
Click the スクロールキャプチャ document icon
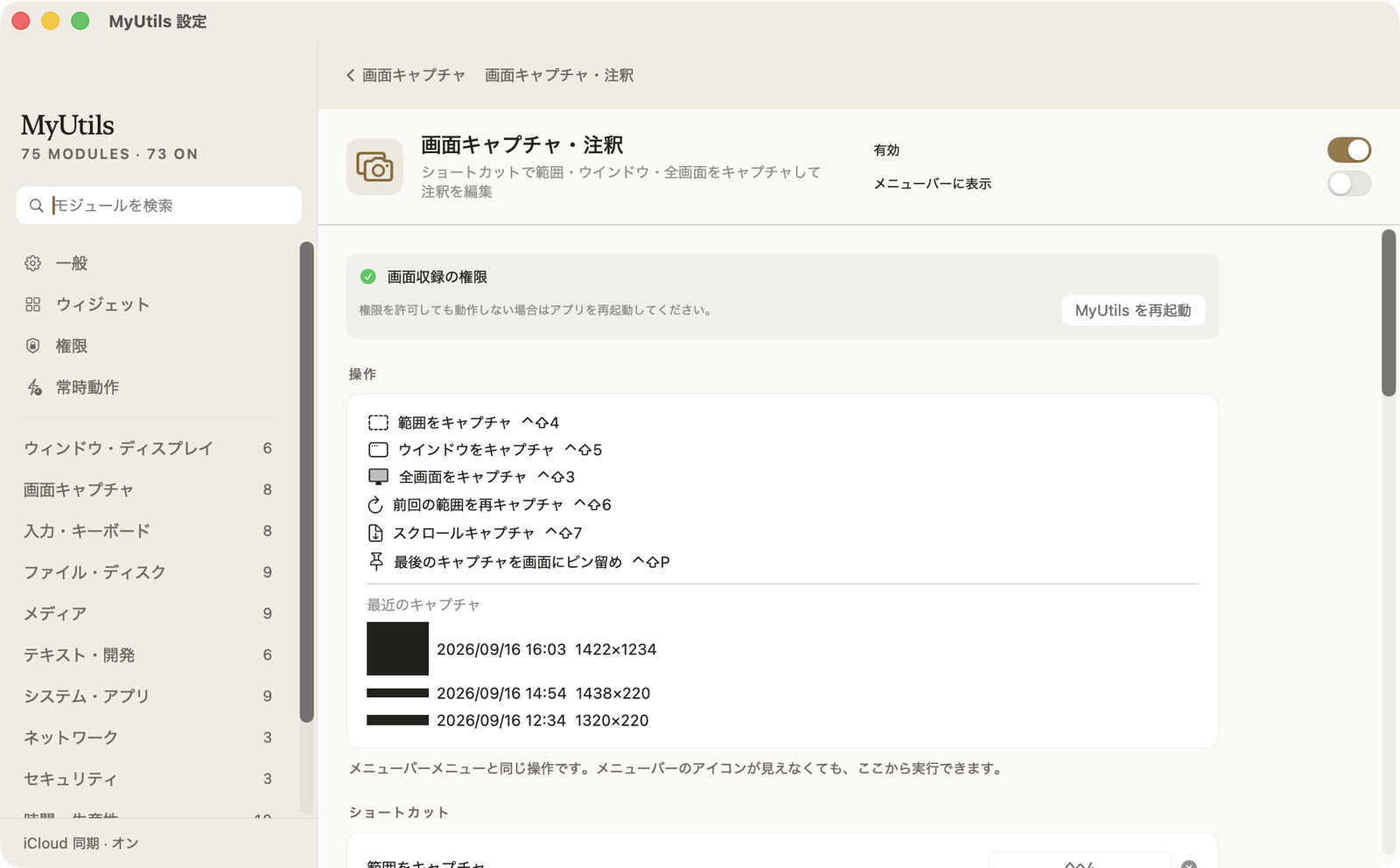375,533
